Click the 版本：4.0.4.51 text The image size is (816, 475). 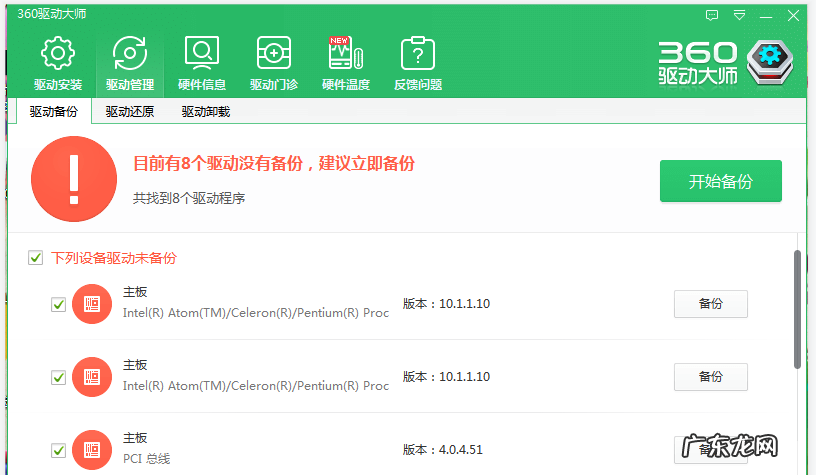click(x=443, y=450)
